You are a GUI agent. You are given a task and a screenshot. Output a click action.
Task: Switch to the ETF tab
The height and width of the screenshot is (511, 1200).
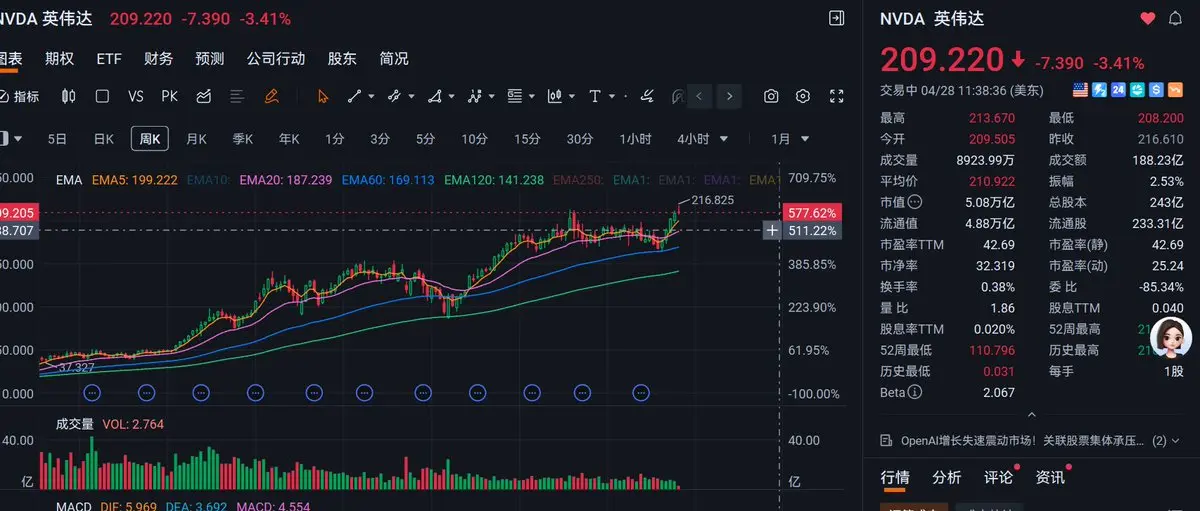pyautogui.click(x=109, y=59)
